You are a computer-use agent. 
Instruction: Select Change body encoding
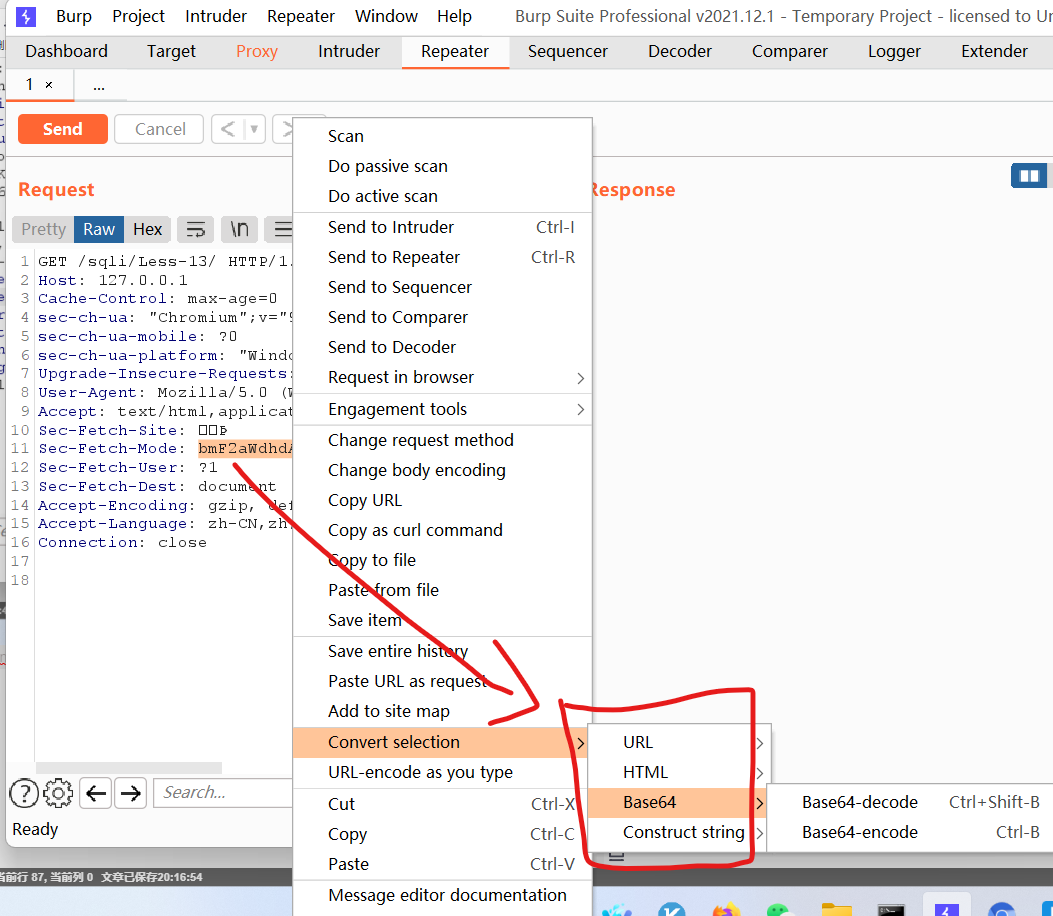443,471
